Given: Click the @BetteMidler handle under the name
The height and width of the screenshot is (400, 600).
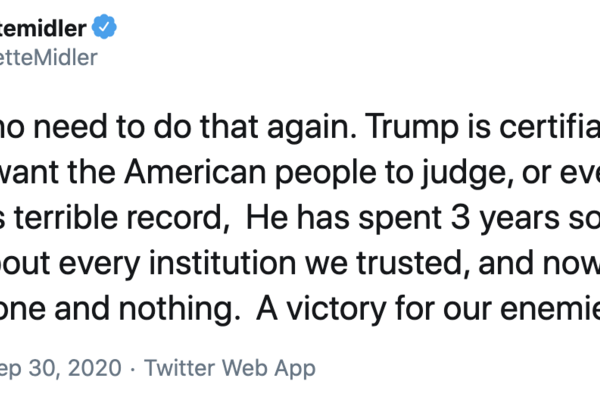Looking at the screenshot, I should pyautogui.click(x=49, y=57).
